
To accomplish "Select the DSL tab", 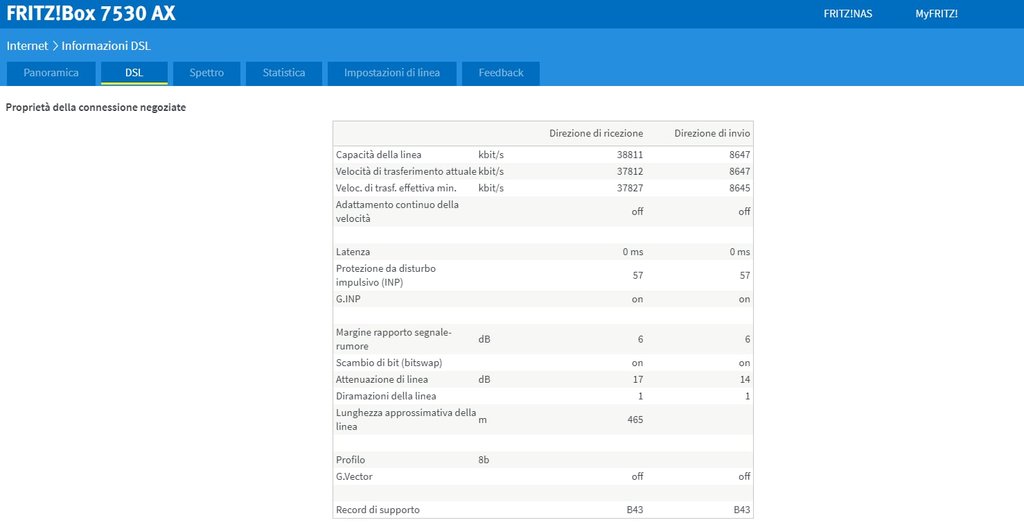I will (x=134, y=73).
